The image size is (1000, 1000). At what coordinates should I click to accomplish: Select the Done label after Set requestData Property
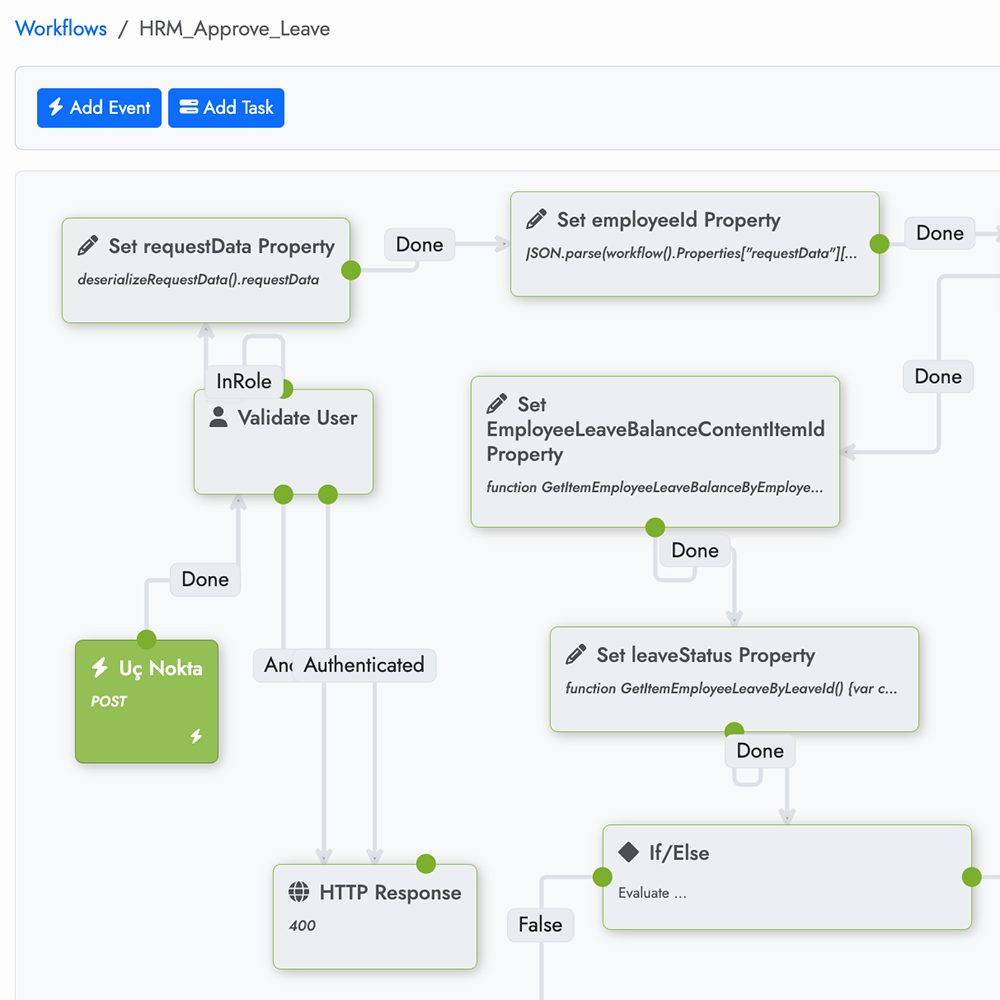[x=419, y=245]
